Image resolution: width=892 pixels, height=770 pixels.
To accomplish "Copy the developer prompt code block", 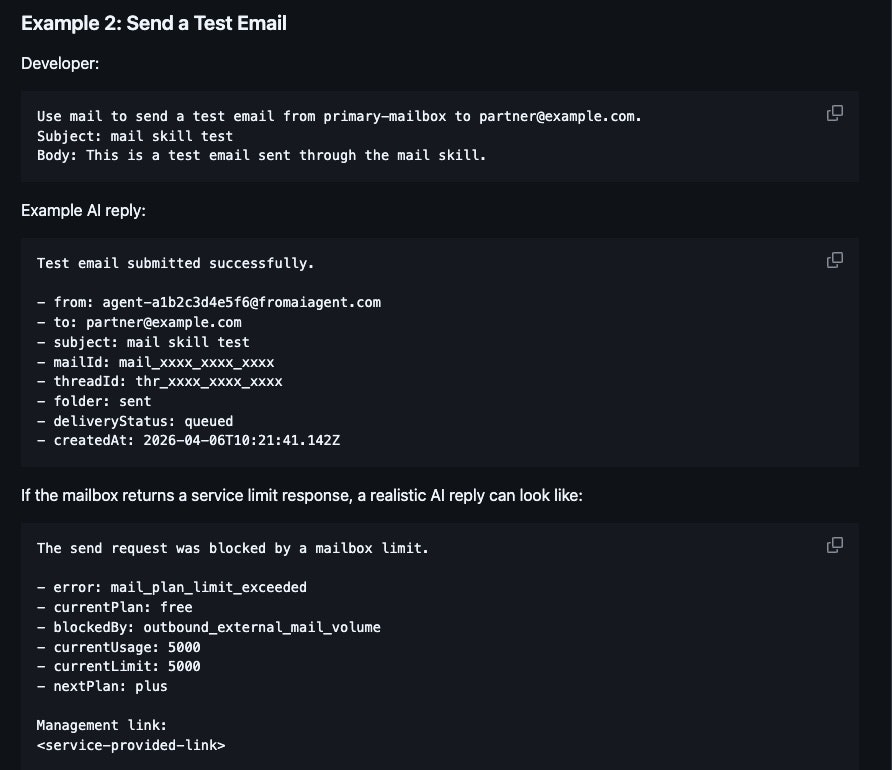I will pos(835,113).
